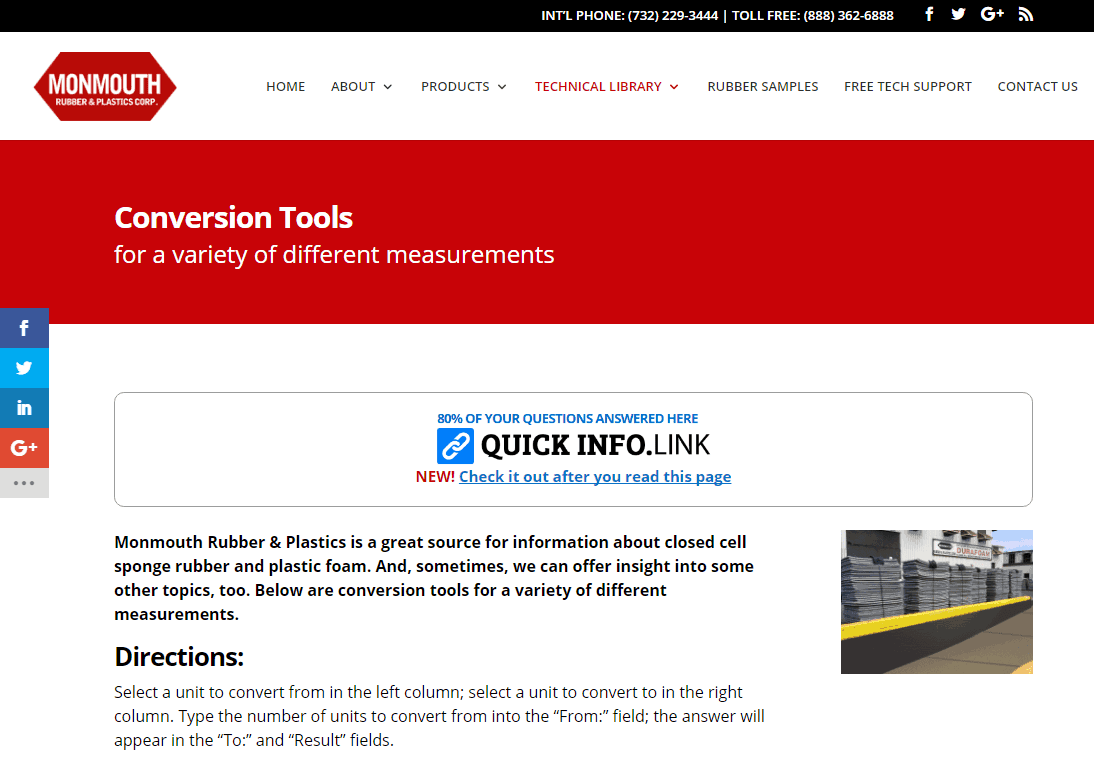Open the Facebook page from the header
The image size is (1094, 774).
tap(929, 14)
